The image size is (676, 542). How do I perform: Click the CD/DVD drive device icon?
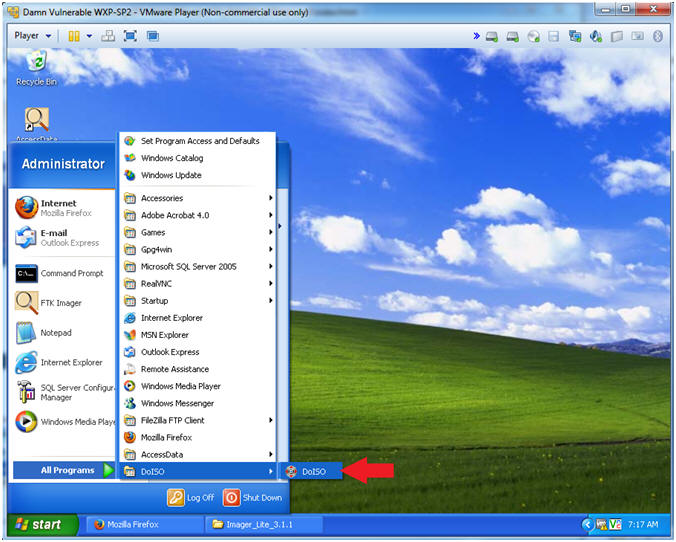pos(534,37)
